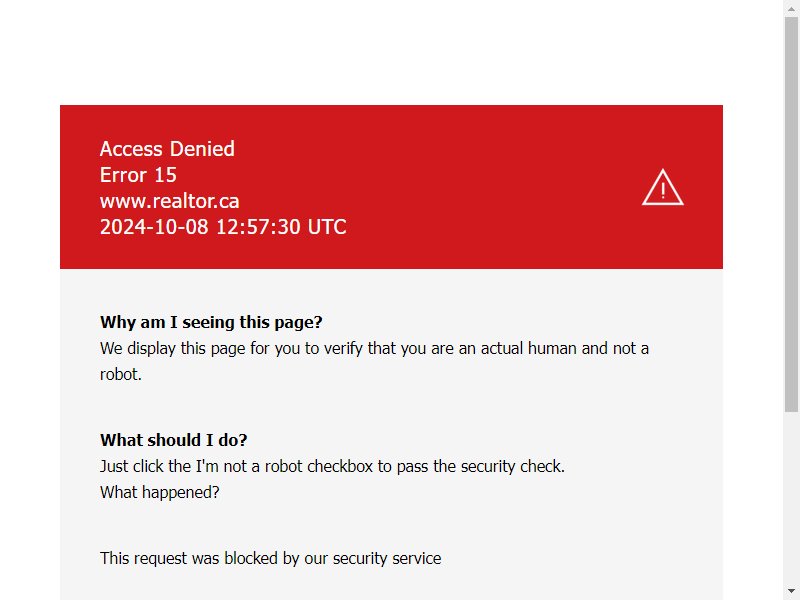Click the blank white area above the banner
Screen dimensions: 800x600
click(x=391, y=51)
